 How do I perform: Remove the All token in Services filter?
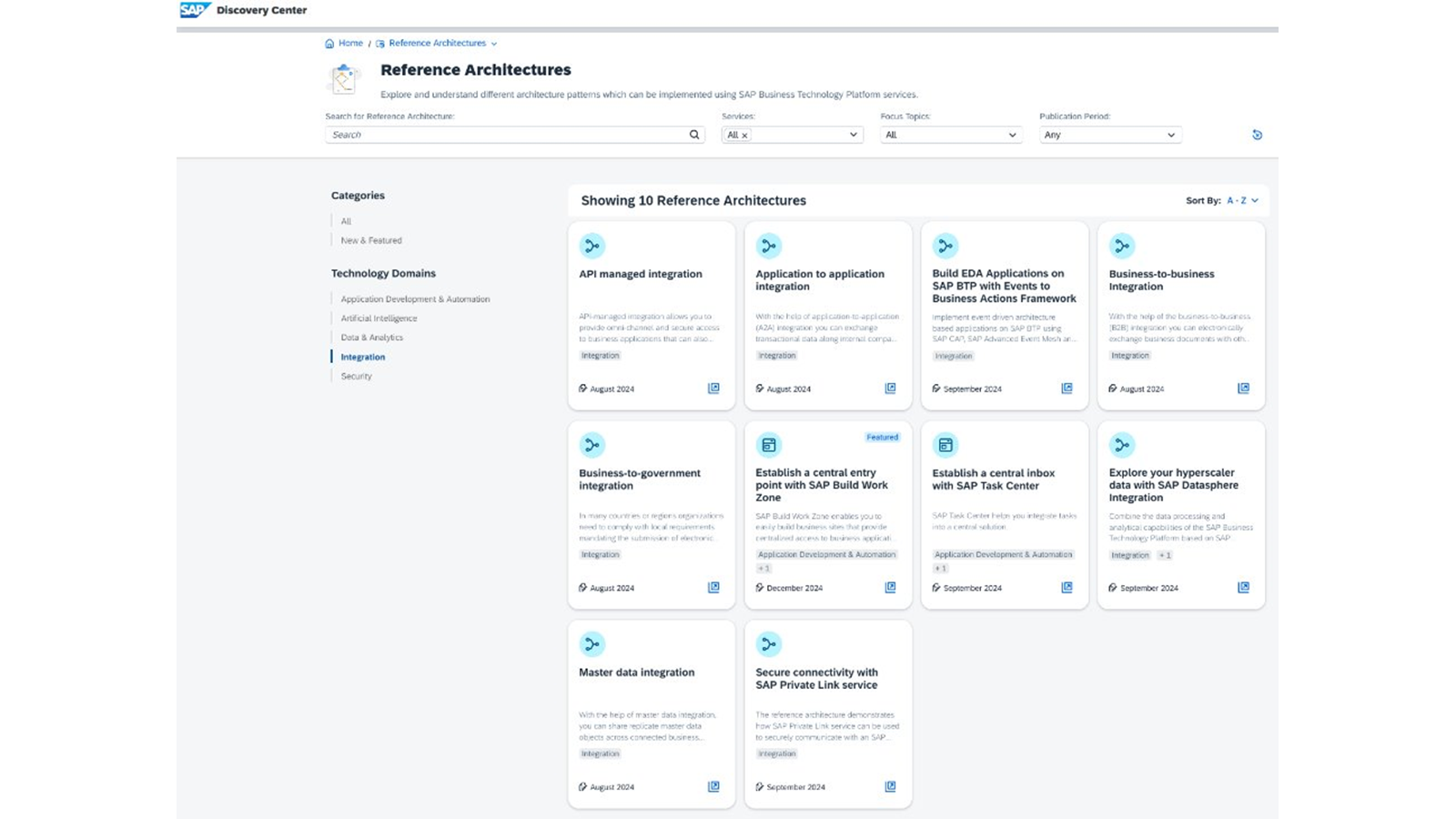click(x=744, y=136)
